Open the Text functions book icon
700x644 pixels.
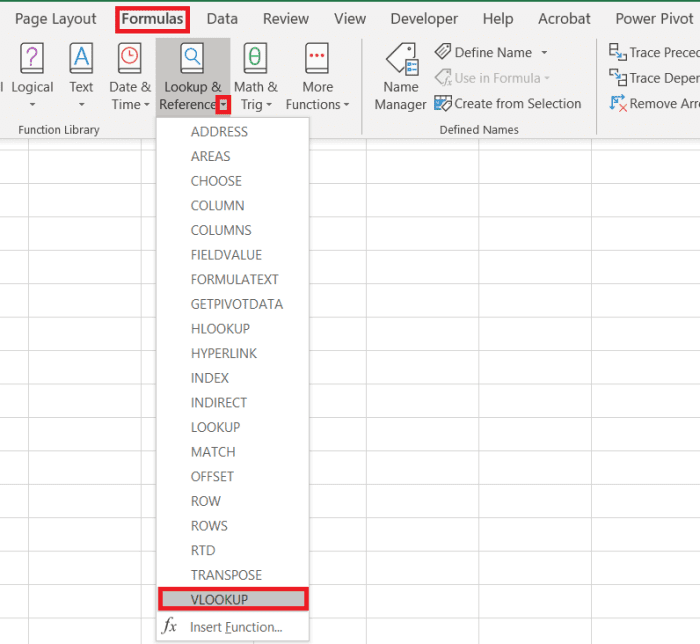click(x=81, y=58)
